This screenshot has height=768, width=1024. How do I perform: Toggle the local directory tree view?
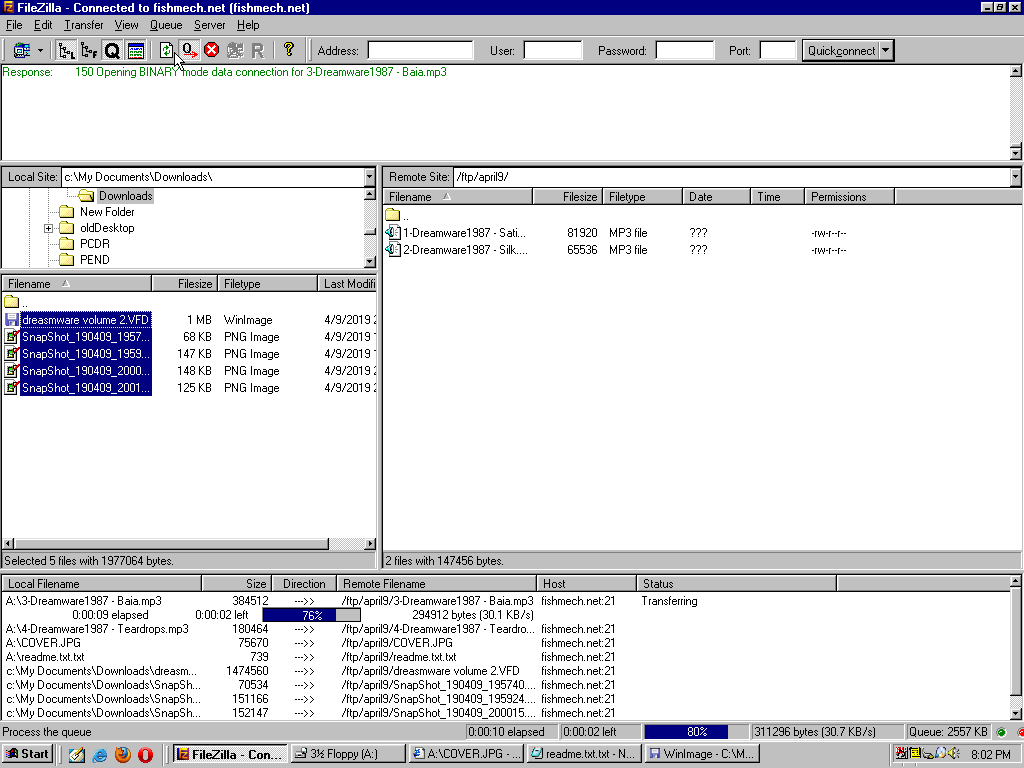(66, 50)
